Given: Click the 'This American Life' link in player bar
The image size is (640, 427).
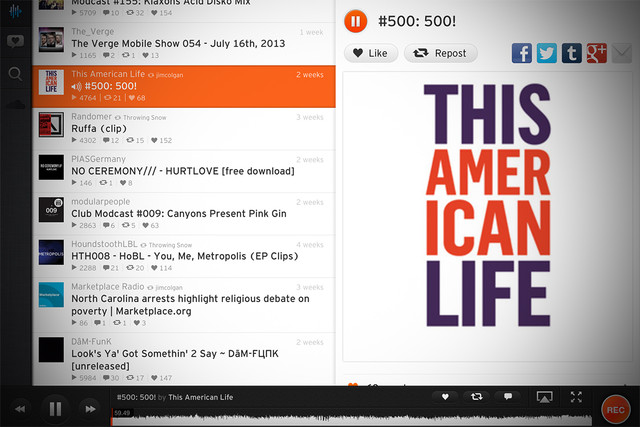Looking at the screenshot, I should click(x=200, y=397).
